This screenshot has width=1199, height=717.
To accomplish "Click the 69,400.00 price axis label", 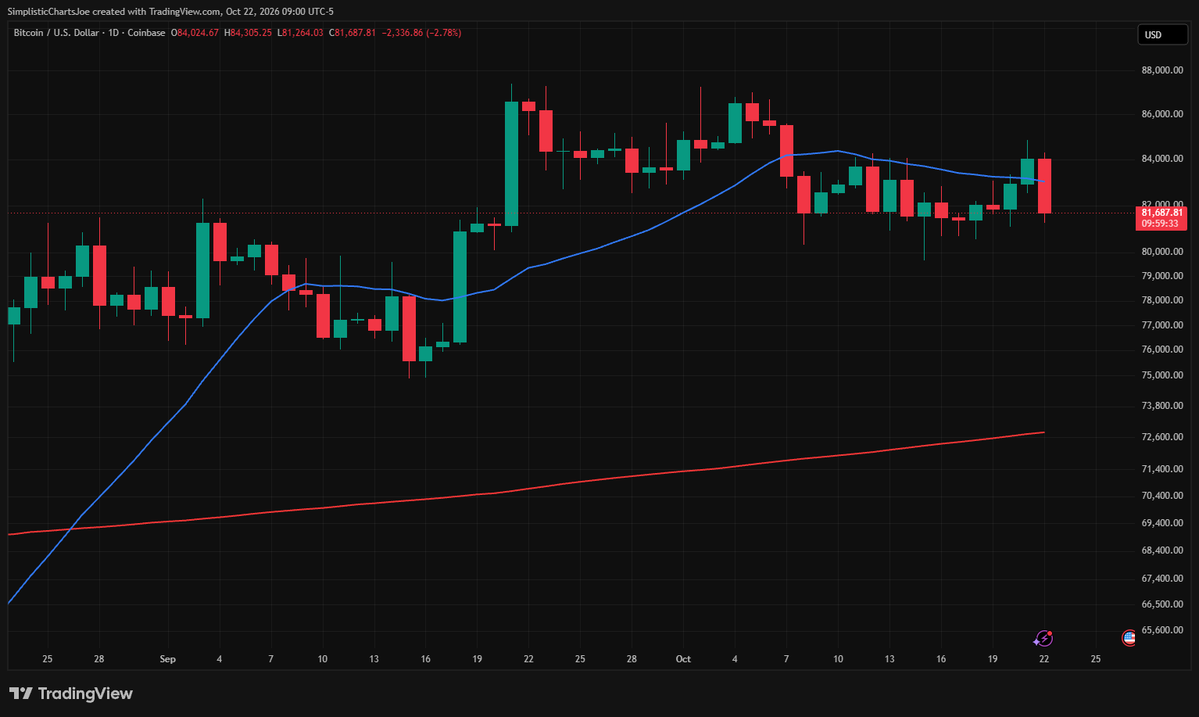I will [x=1162, y=523].
